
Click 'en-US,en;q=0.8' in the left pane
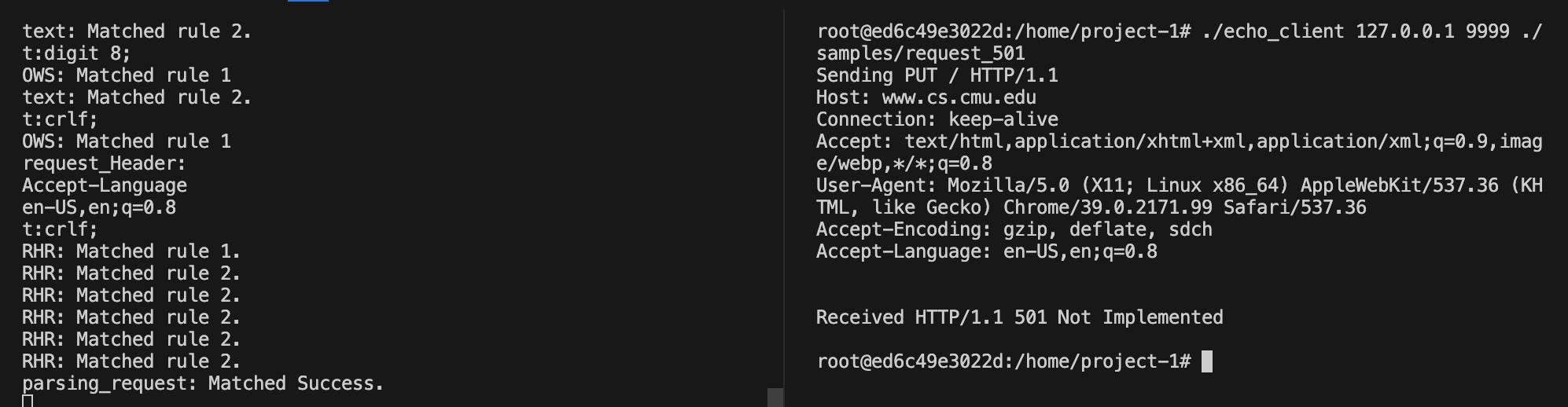coord(98,207)
